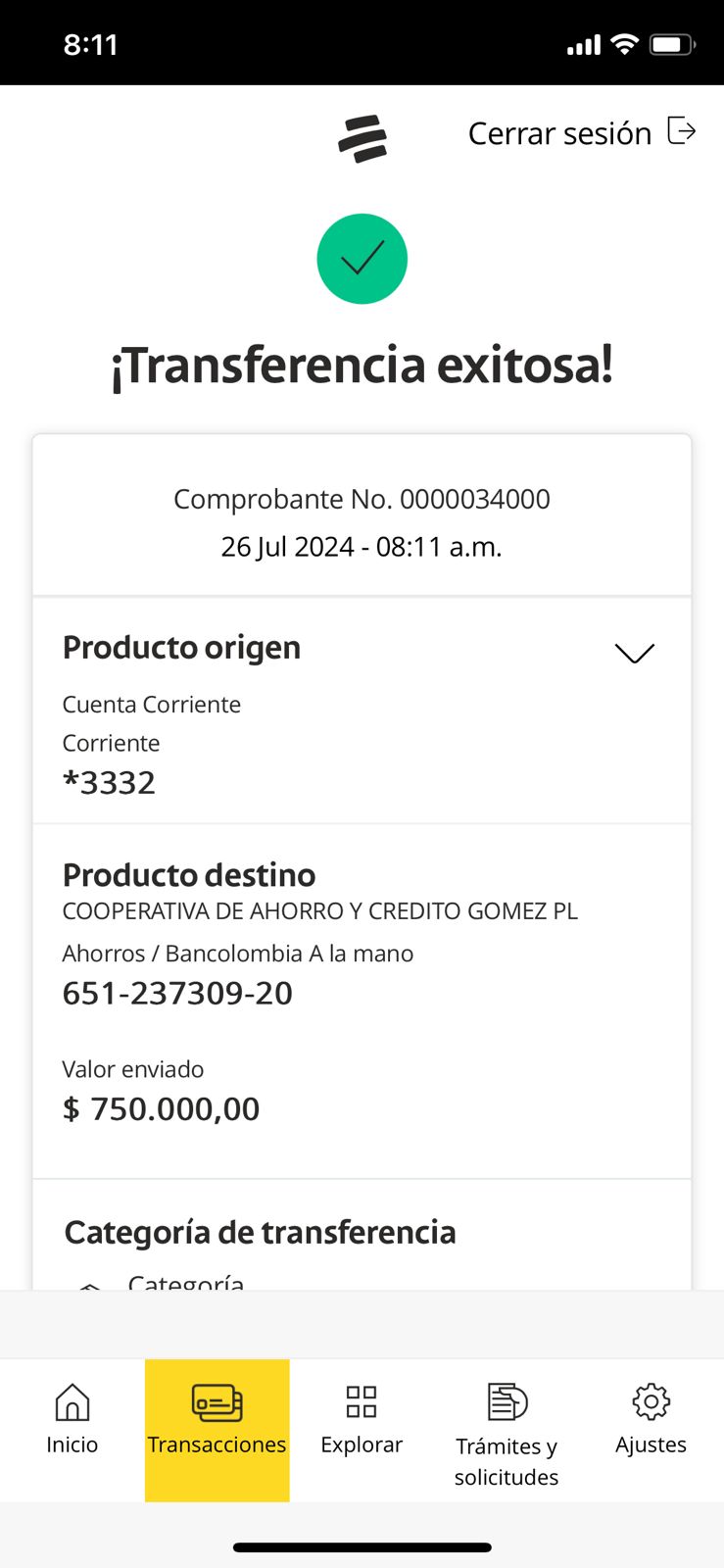Viewport: 724px width, 1568px height.
Task: Switch to the Inicio tab label
Action: pos(72,1445)
